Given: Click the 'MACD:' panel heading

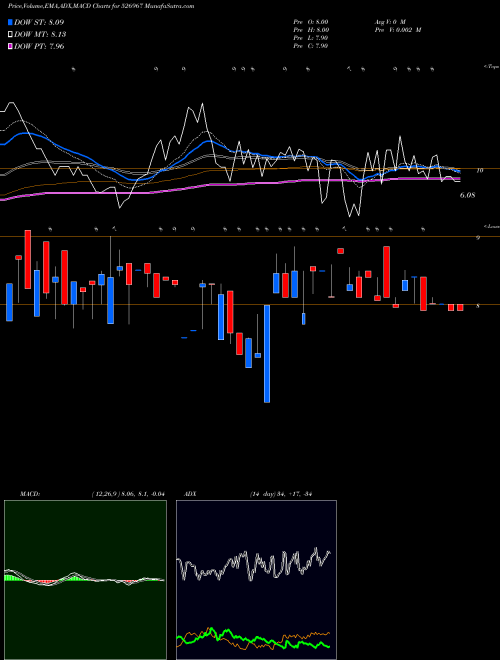Looking at the screenshot, I should 30,494.
